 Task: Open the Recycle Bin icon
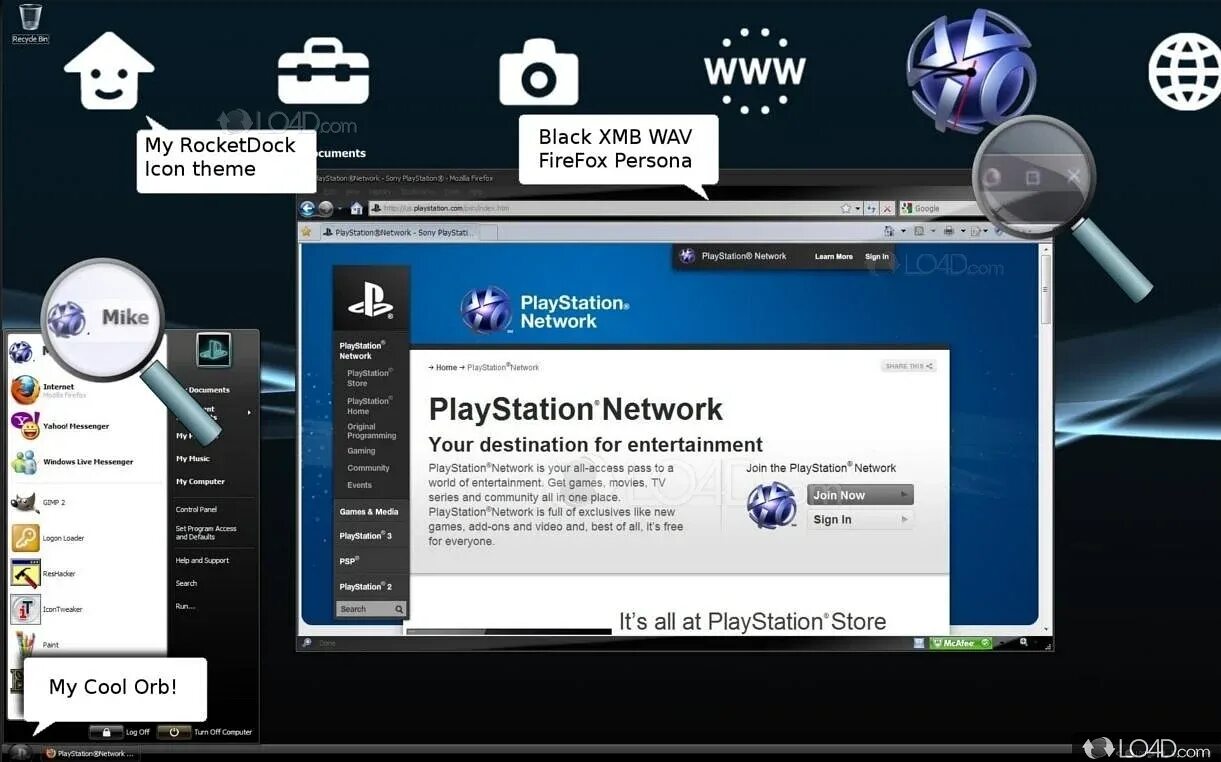[29, 18]
